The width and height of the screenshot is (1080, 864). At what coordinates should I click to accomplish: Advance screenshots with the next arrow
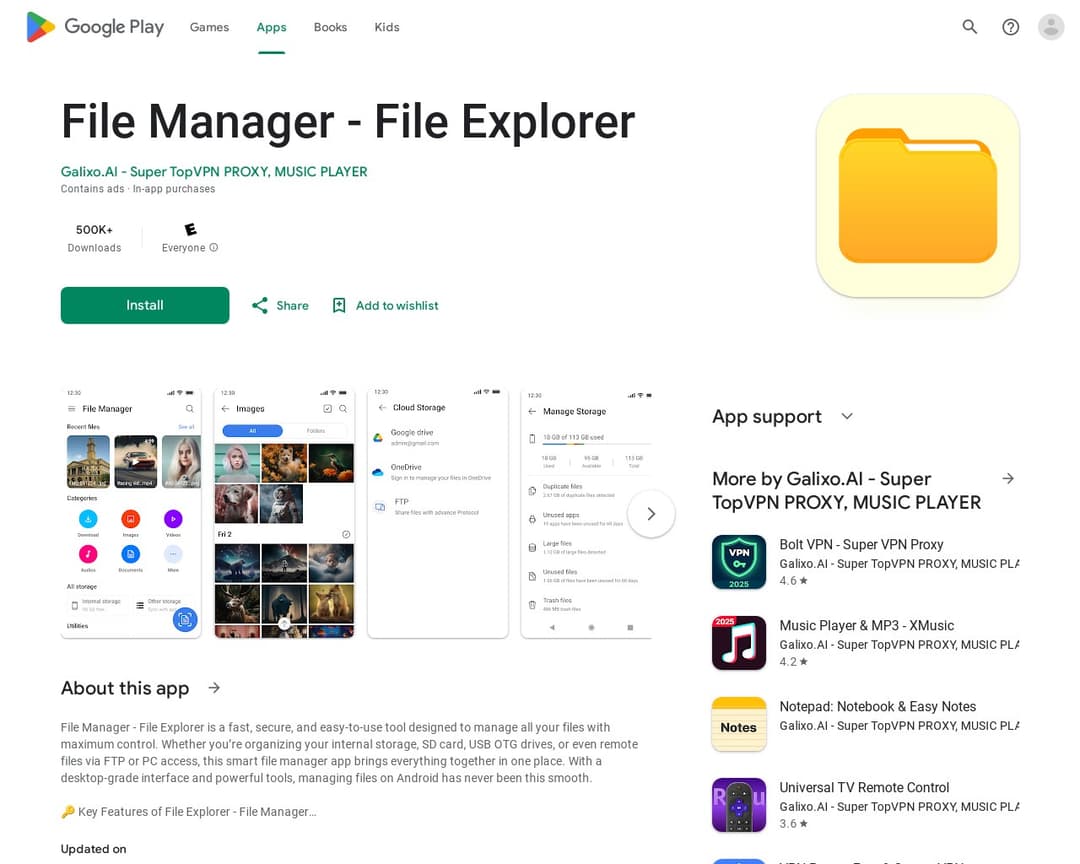coord(651,514)
